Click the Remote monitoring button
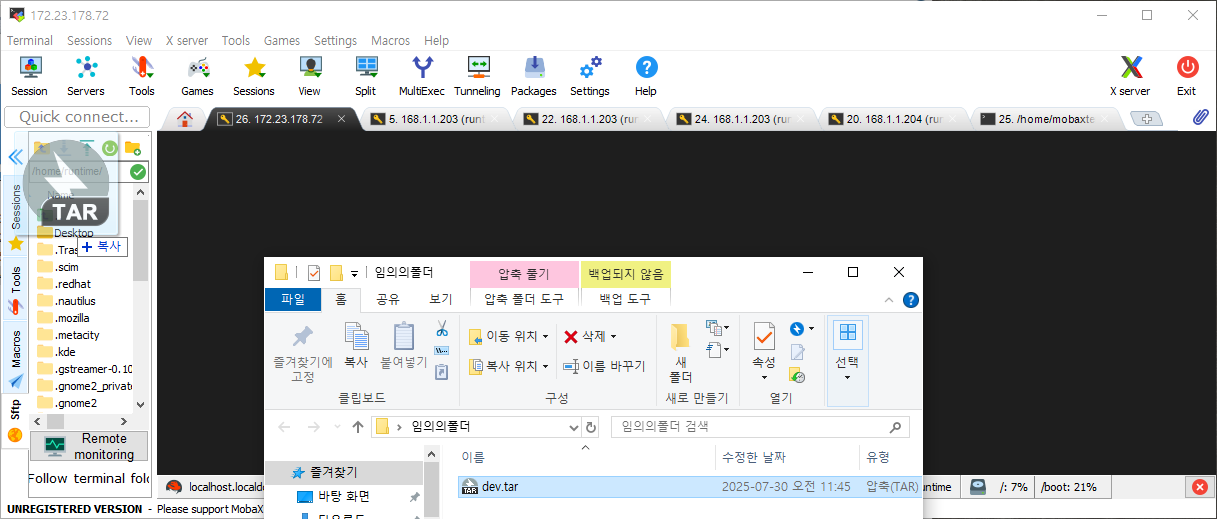1217x519 pixels. (89, 446)
